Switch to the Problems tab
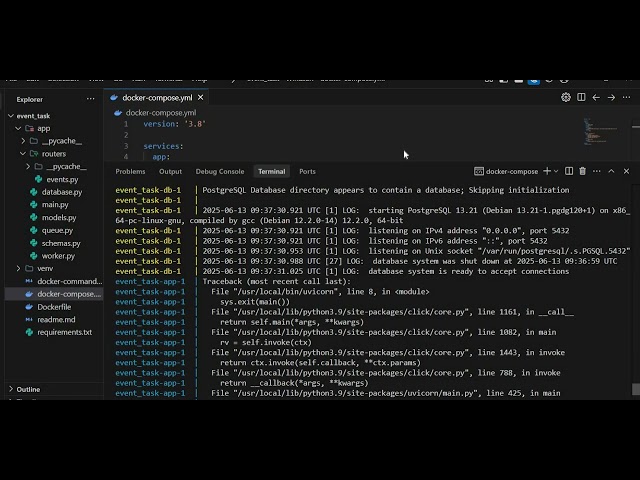The width and height of the screenshot is (640, 480). point(130,171)
